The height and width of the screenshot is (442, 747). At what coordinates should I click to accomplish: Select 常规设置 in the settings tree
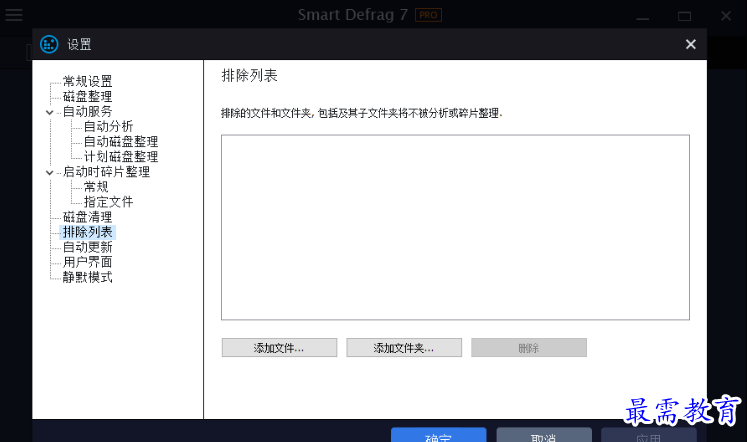coord(88,81)
